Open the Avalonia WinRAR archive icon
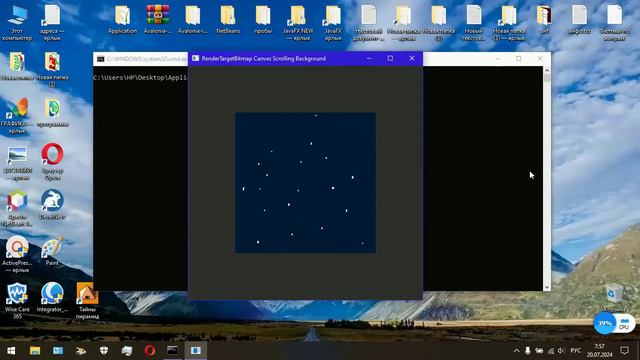 click(x=158, y=20)
